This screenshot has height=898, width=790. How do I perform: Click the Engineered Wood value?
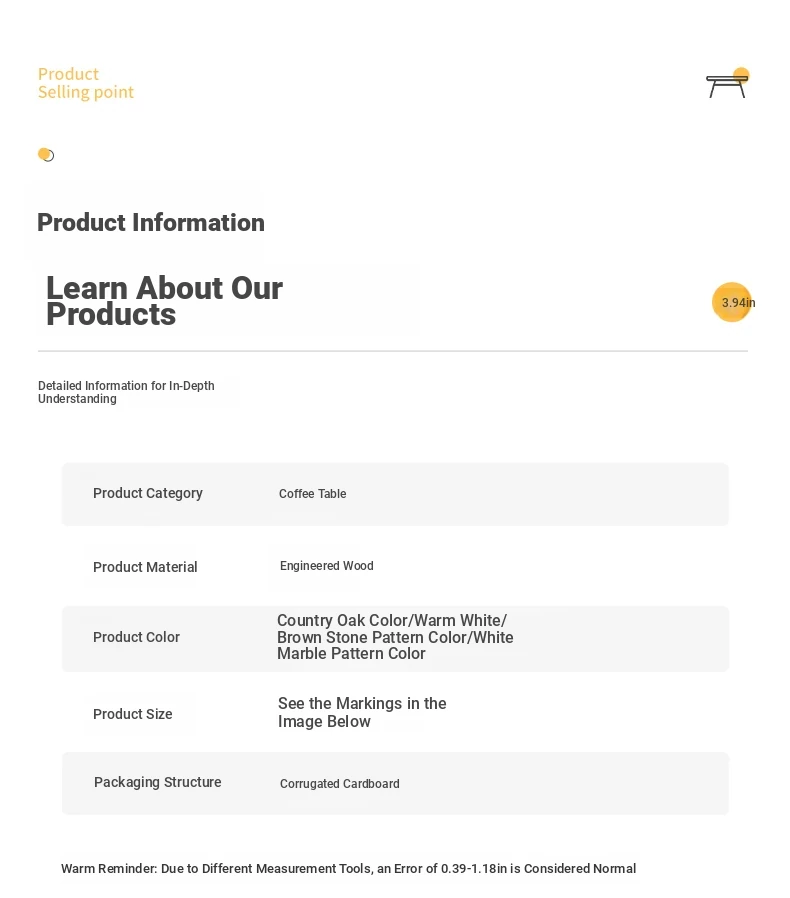pyautogui.click(x=327, y=566)
